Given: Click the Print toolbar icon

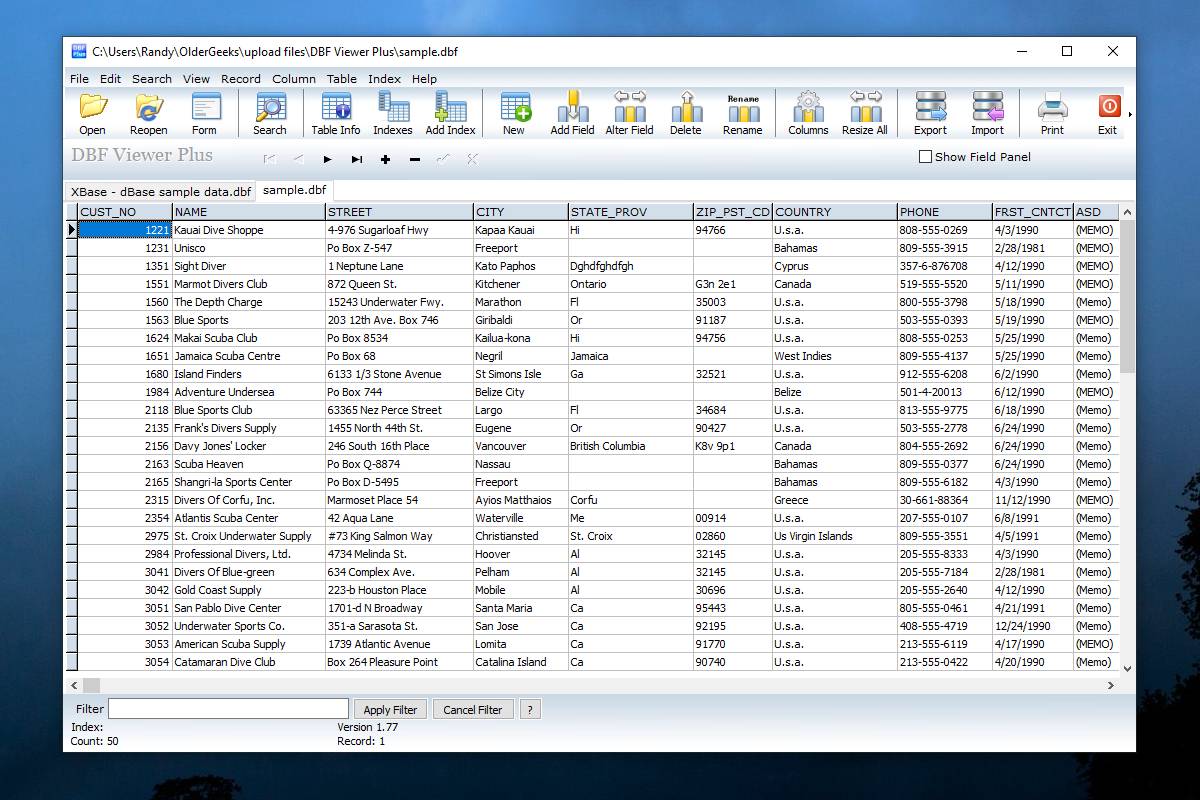Looking at the screenshot, I should tap(1052, 113).
